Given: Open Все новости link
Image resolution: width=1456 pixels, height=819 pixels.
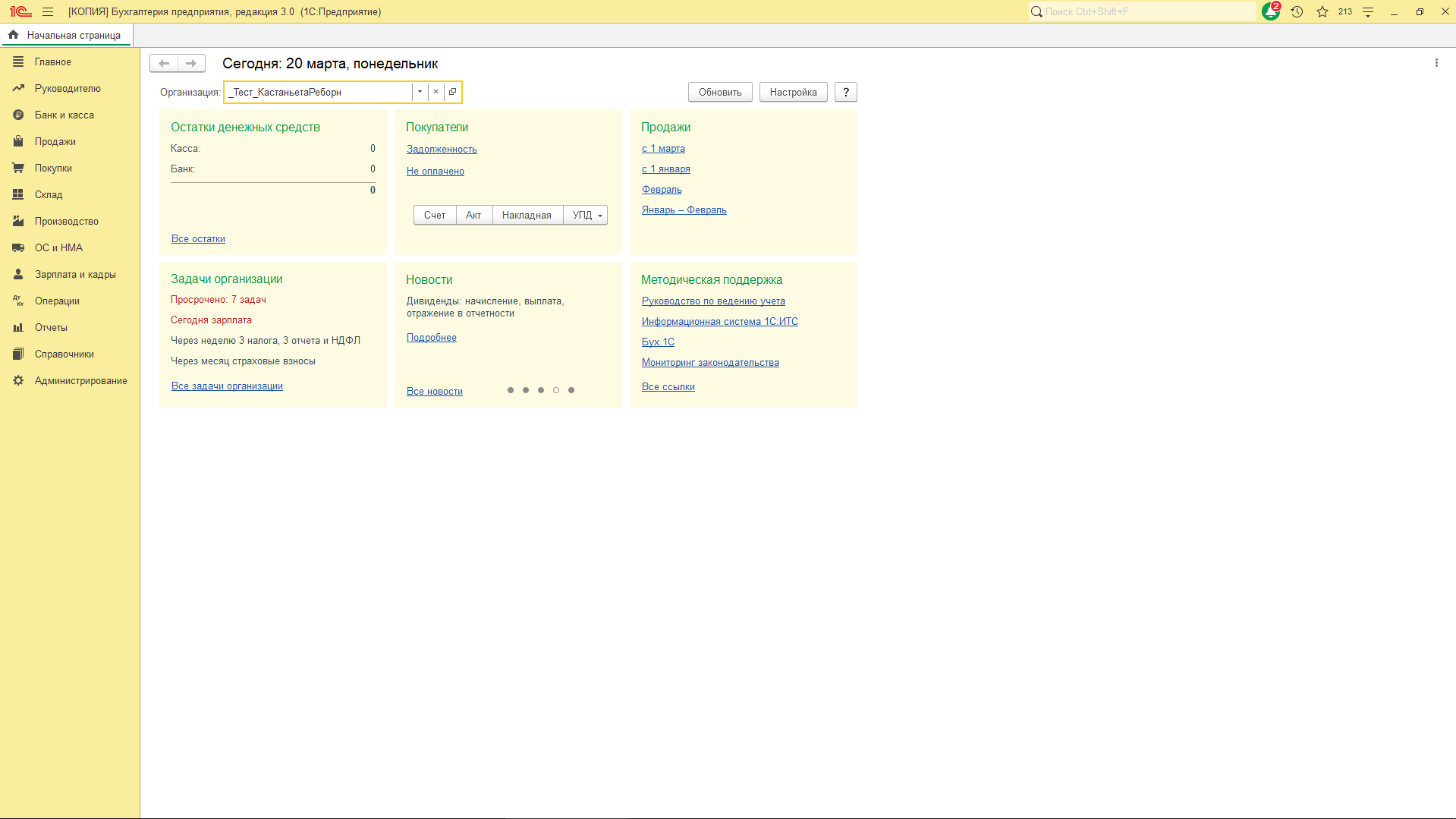Looking at the screenshot, I should 435,392.
